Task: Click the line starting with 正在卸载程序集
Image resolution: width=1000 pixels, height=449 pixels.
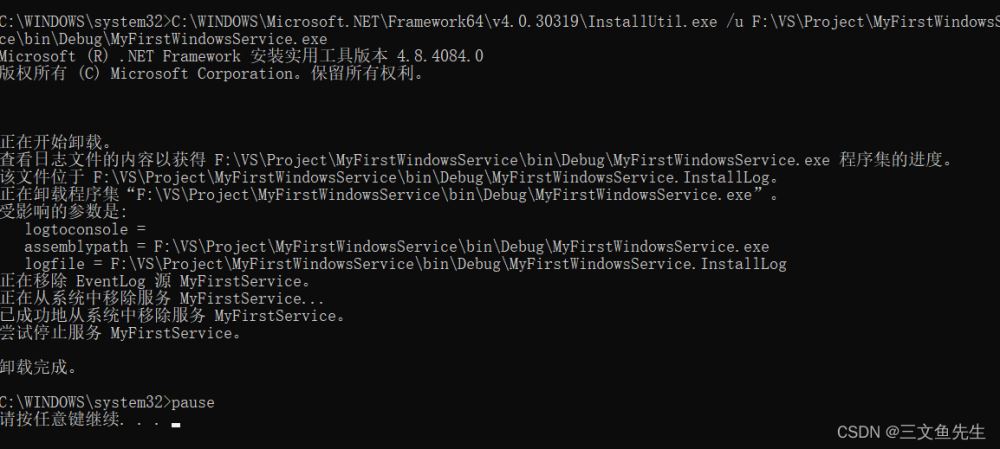Action: coord(389,194)
